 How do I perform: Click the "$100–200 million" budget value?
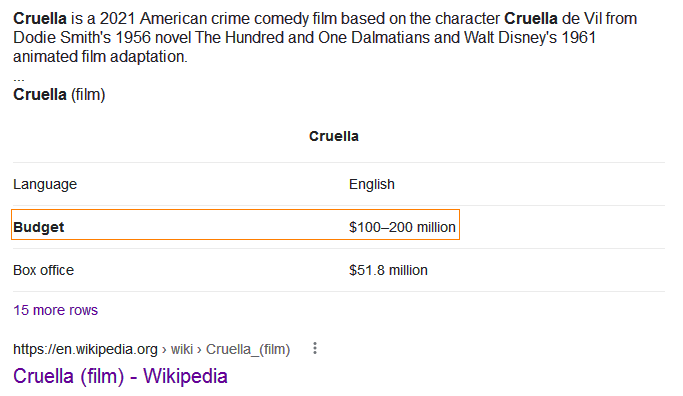coord(402,227)
